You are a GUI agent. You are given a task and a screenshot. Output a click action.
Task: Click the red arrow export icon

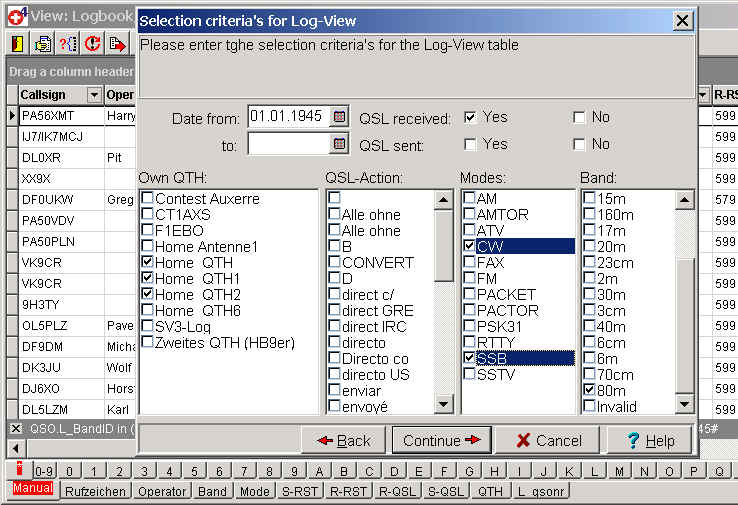[118, 43]
